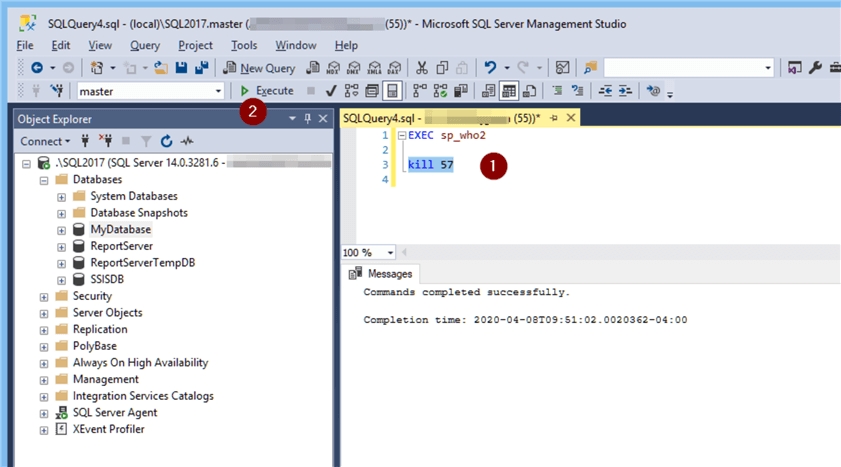The width and height of the screenshot is (841, 467).
Task: Click Activity Monitor icon in Object Explorer
Action: (x=187, y=142)
